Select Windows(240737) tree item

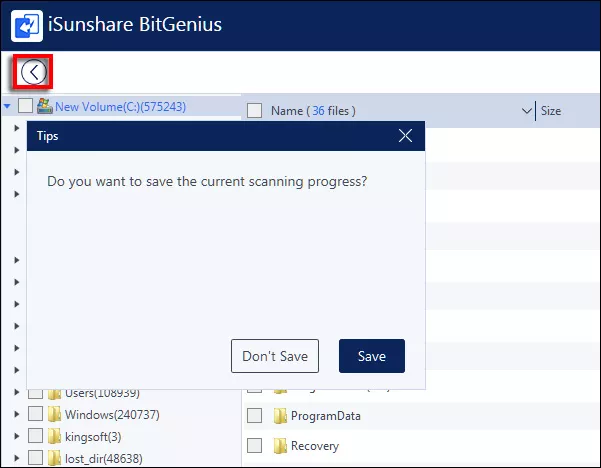pos(112,415)
